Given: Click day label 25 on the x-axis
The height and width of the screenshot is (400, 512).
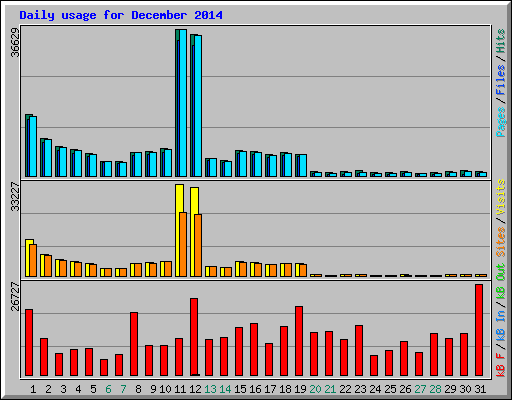Looking at the screenshot, I should pos(390,389).
